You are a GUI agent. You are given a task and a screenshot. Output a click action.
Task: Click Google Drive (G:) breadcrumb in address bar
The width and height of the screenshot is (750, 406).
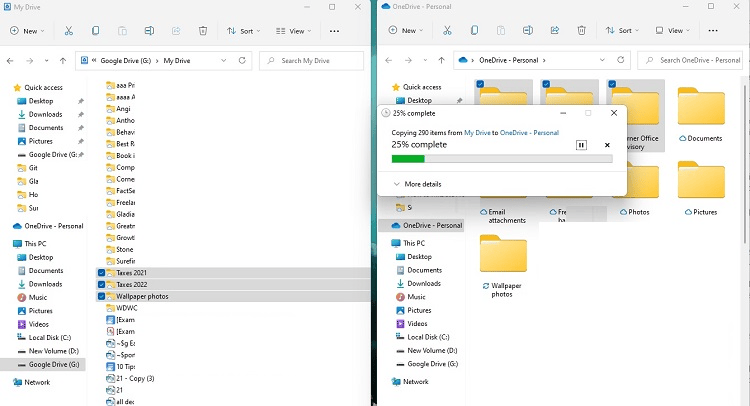click(126, 61)
